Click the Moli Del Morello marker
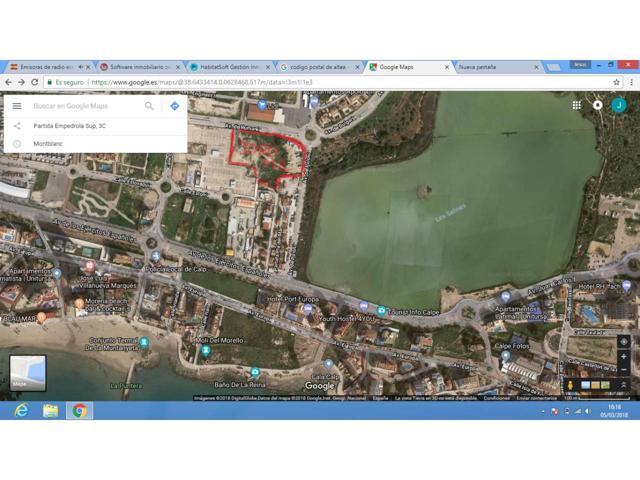 coord(206,351)
